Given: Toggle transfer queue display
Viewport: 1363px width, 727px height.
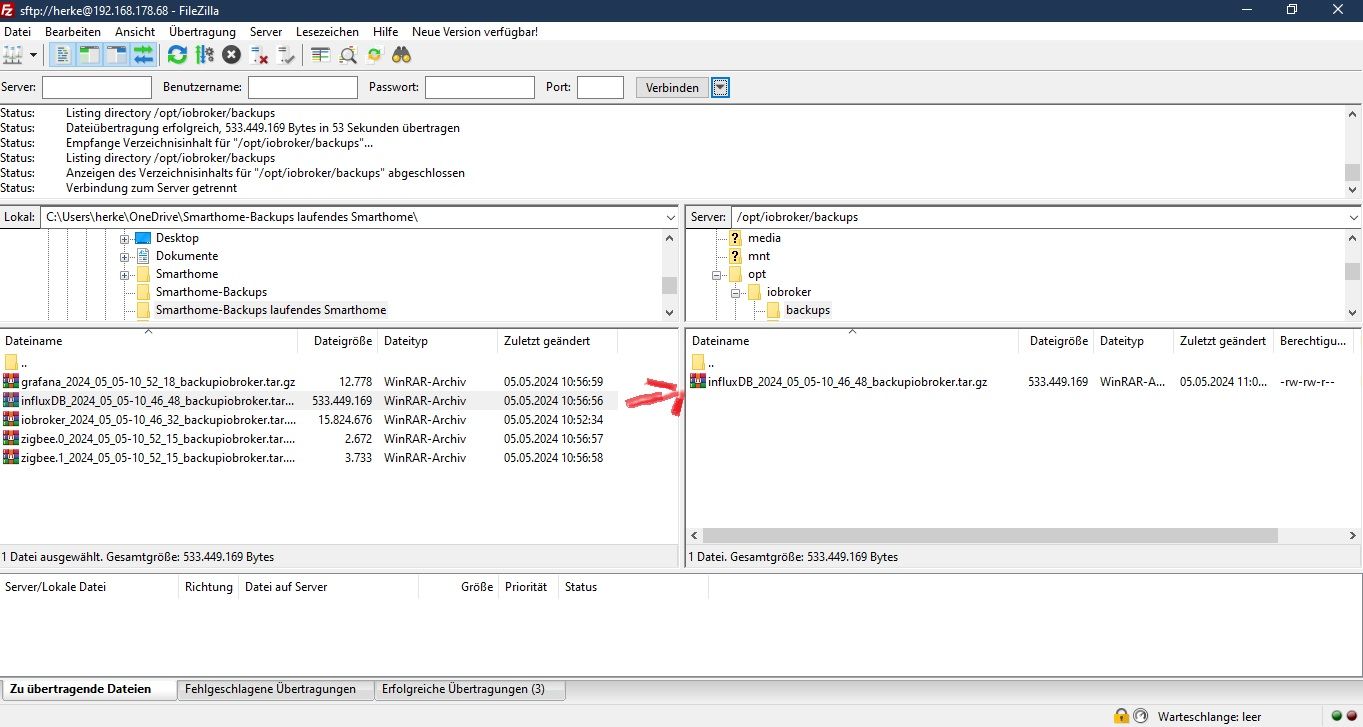Looking at the screenshot, I should pyautogui.click(x=144, y=55).
